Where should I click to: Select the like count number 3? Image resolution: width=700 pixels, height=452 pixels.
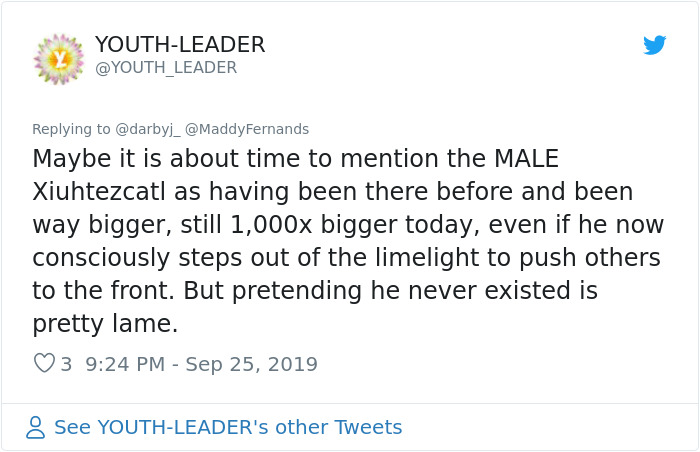[66, 364]
